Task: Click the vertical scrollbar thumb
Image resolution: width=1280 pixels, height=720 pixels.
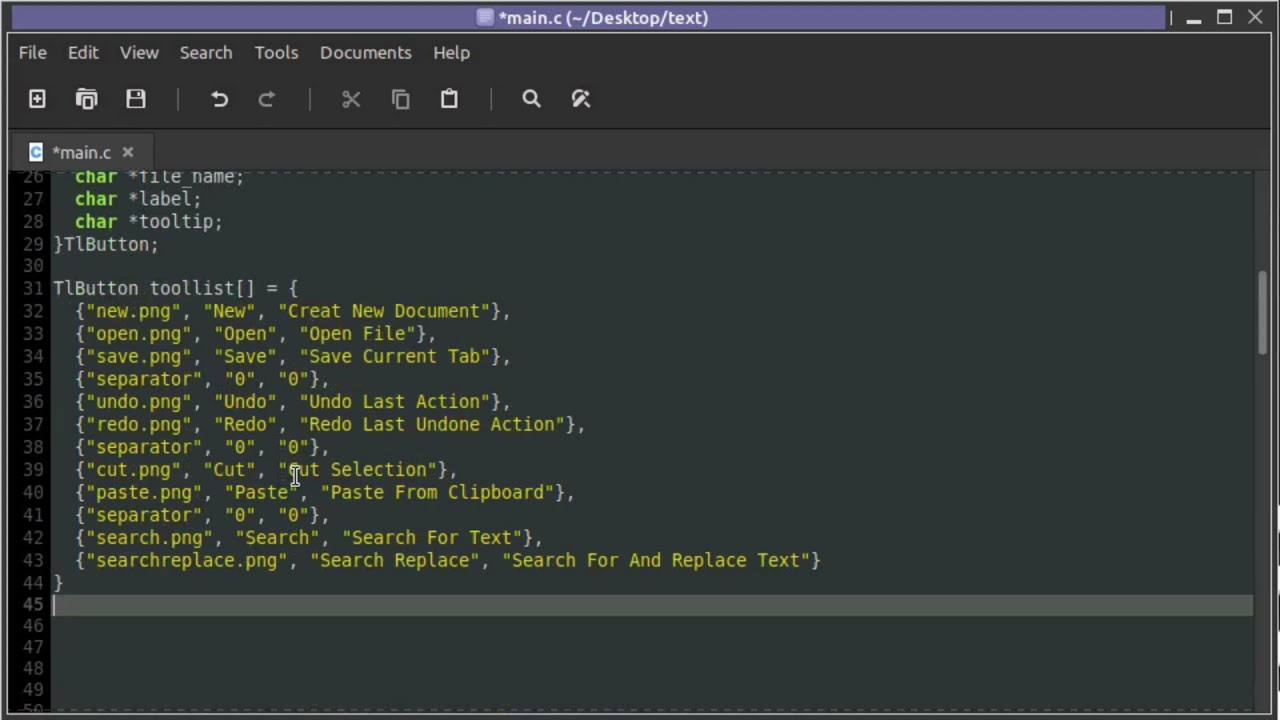Action: tap(1263, 312)
